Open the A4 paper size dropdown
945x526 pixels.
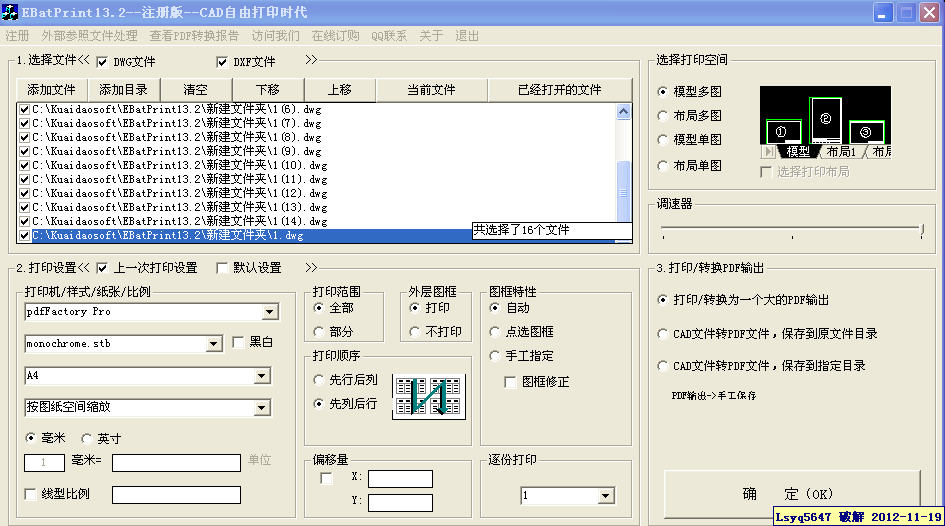coord(262,376)
